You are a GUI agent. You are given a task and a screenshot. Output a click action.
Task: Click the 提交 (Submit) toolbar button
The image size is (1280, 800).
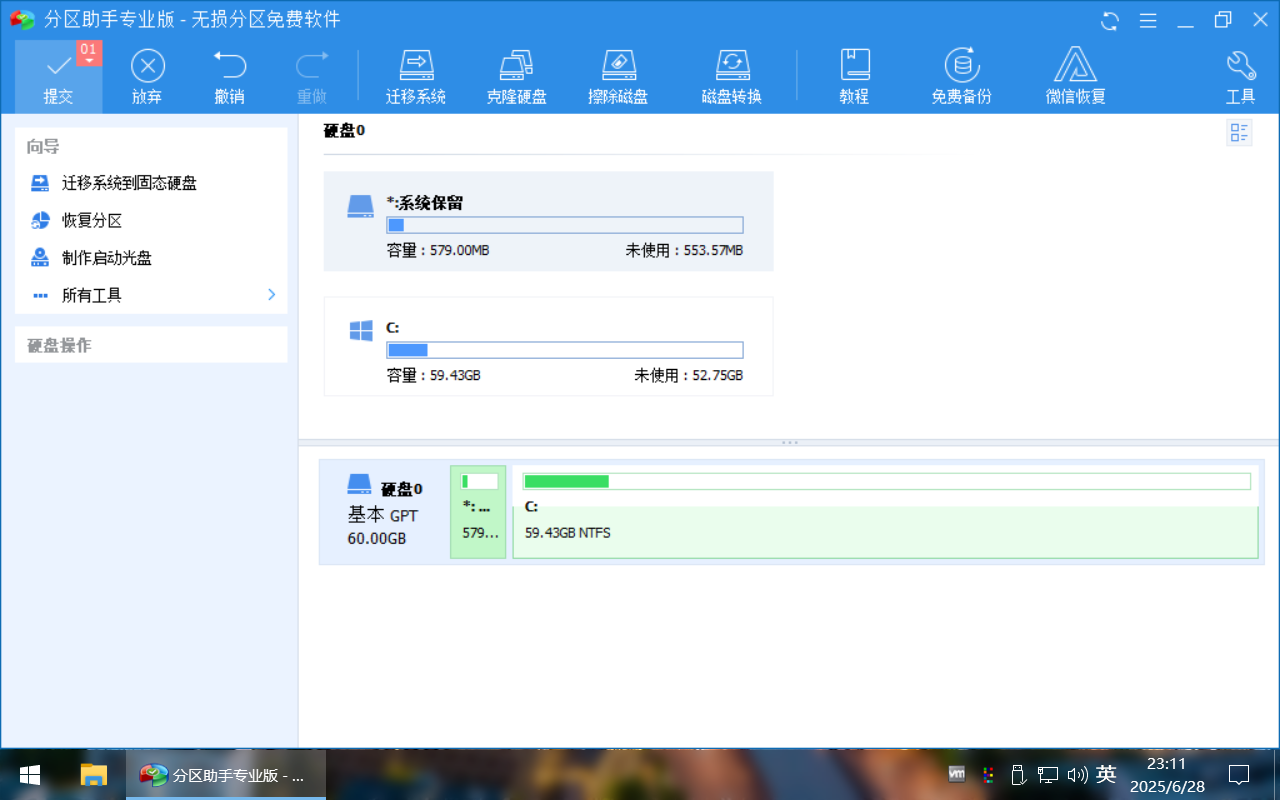coord(58,77)
